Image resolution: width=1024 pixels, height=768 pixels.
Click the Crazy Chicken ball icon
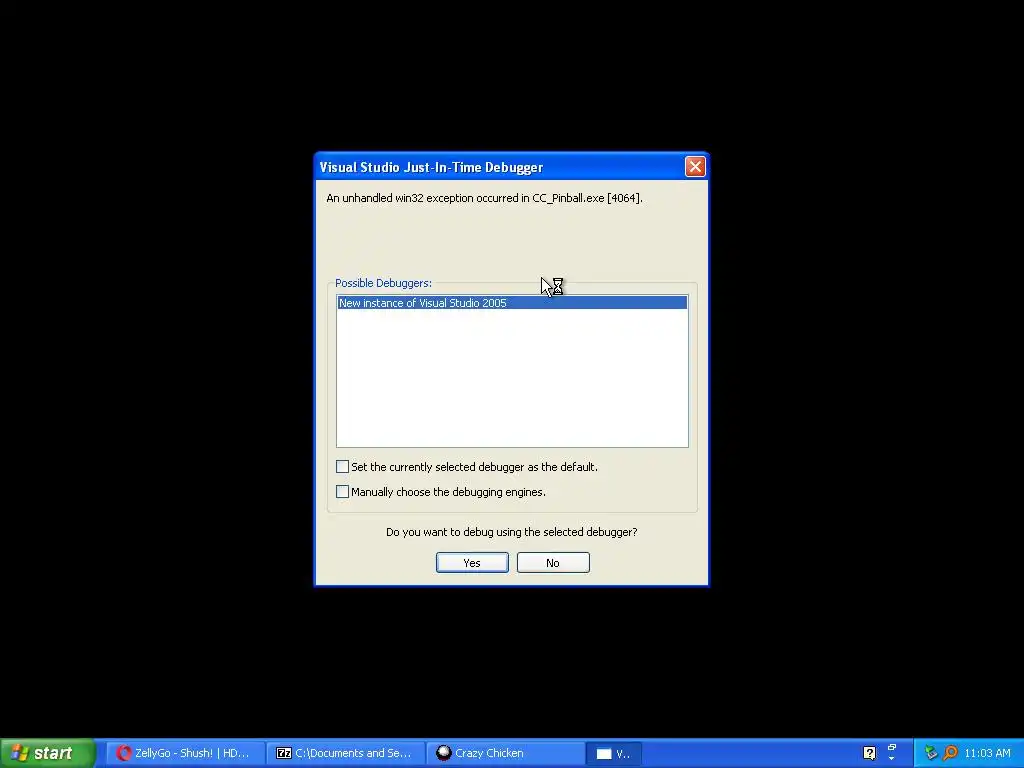[443, 753]
